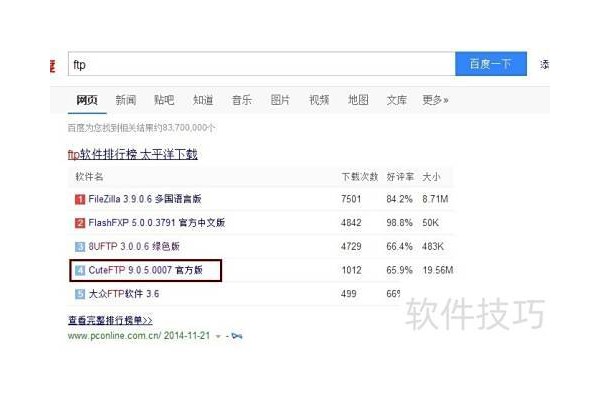Open 大众FTP软件 3.6 link

(124, 294)
